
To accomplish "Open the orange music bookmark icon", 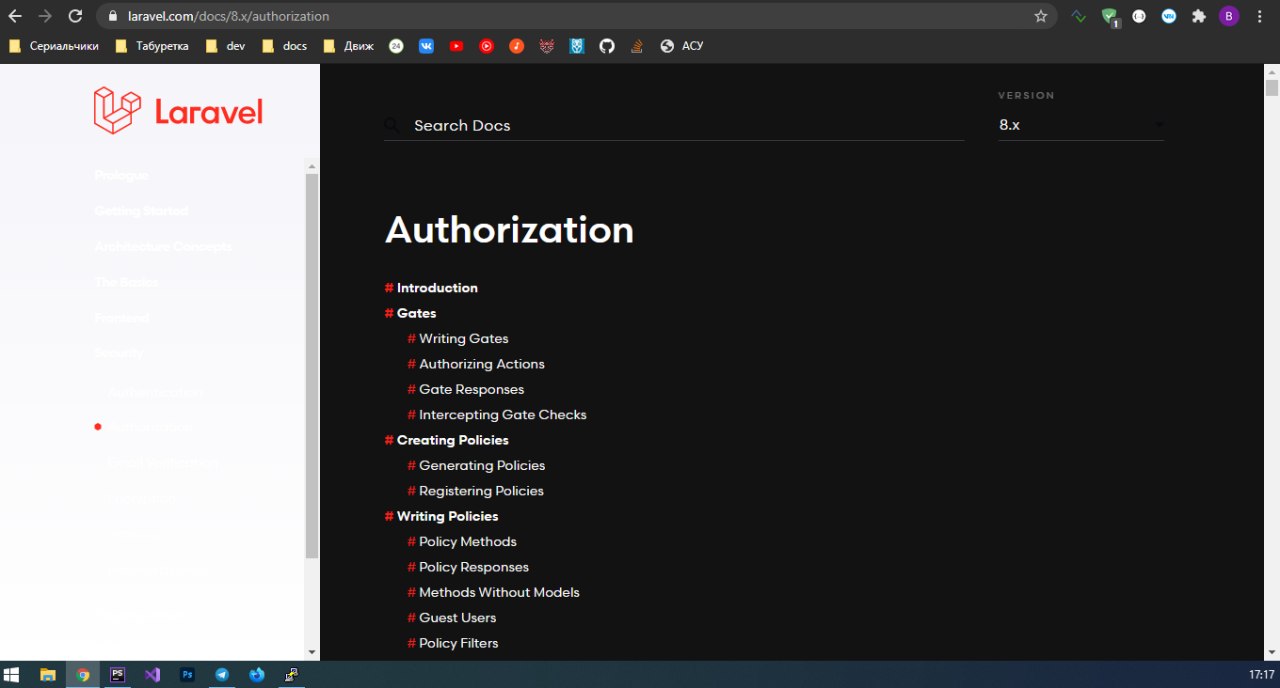I will coord(516,46).
